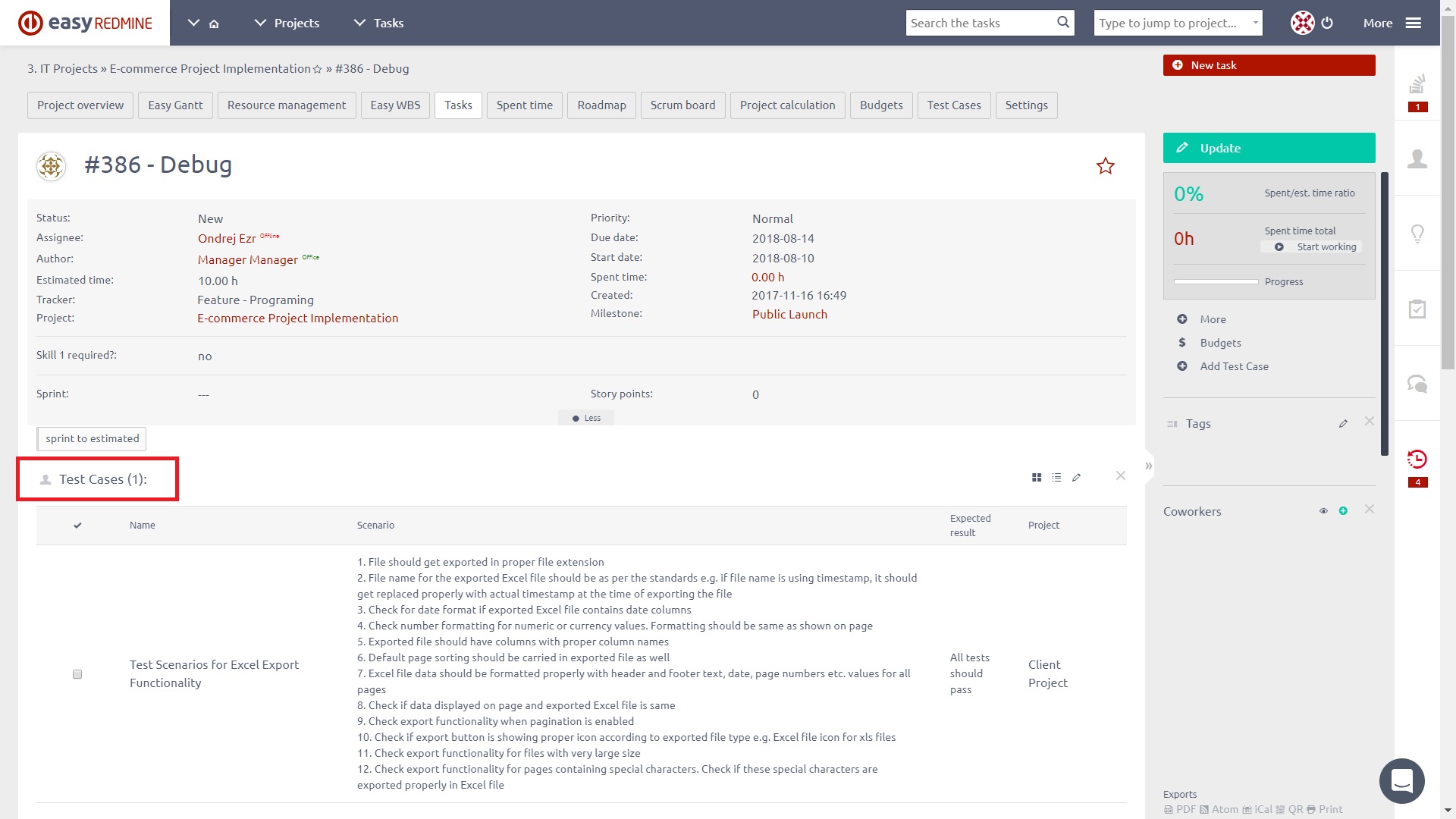Open the Tasks dropdown menu
Image resolution: width=1456 pixels, height=819 pixels.
pos(378,23)
